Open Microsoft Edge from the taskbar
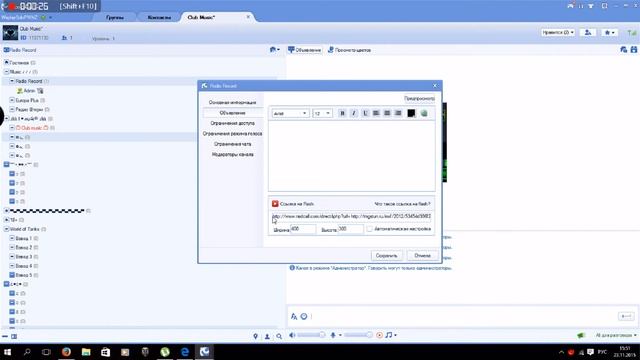 [184, 351]
